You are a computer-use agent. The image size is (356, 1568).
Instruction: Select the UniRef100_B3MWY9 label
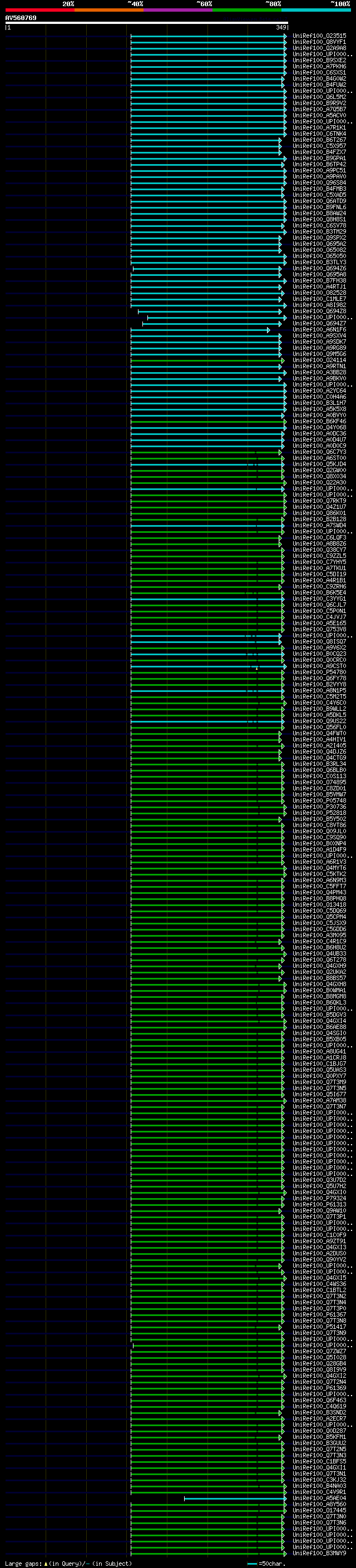[x=319, y=1553]
